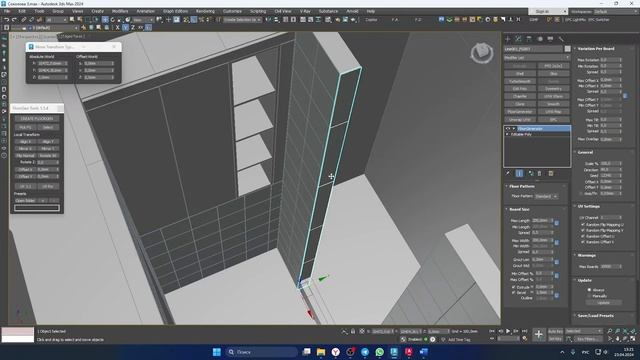This screenshot has width=640, height=360.
Task: Activate the Select and Move tool
Action: click(105, 20)
